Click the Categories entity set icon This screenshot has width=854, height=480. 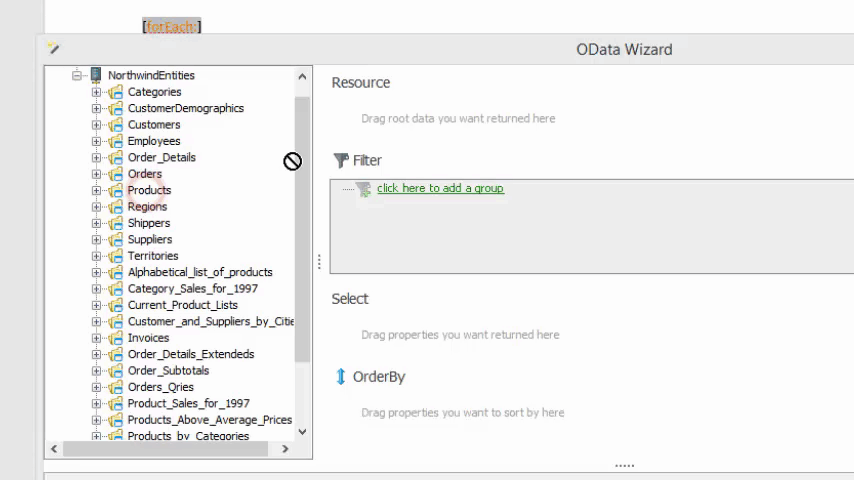tap(115, 92)
